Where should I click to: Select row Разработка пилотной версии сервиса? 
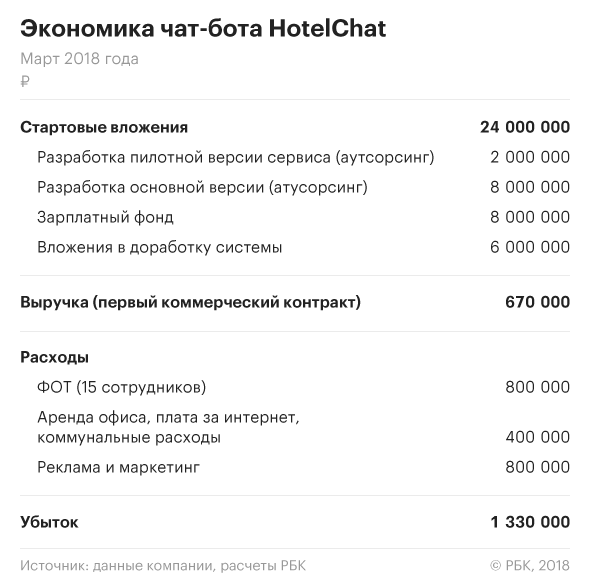(x=295, y=157)
